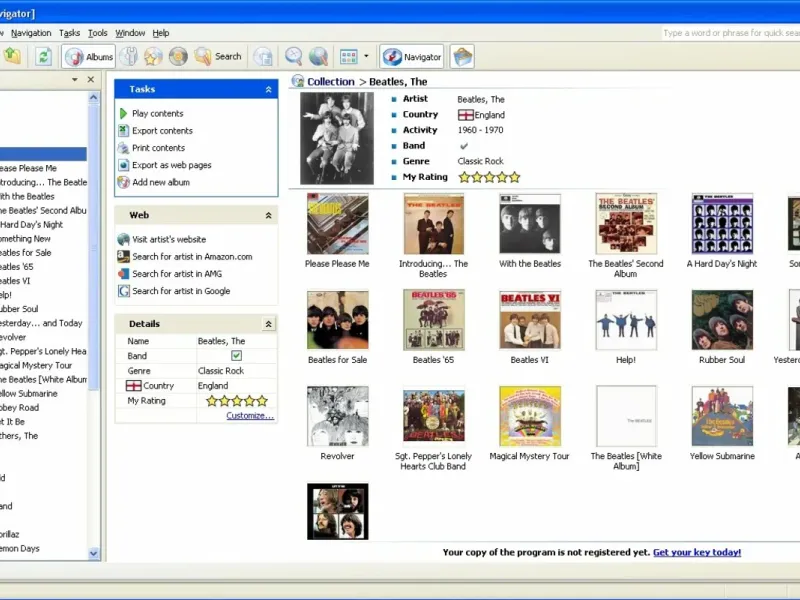Click the Customize... link
Image resolution: width=800 pixels, height=600 pixels.
(x=250, y=415)
